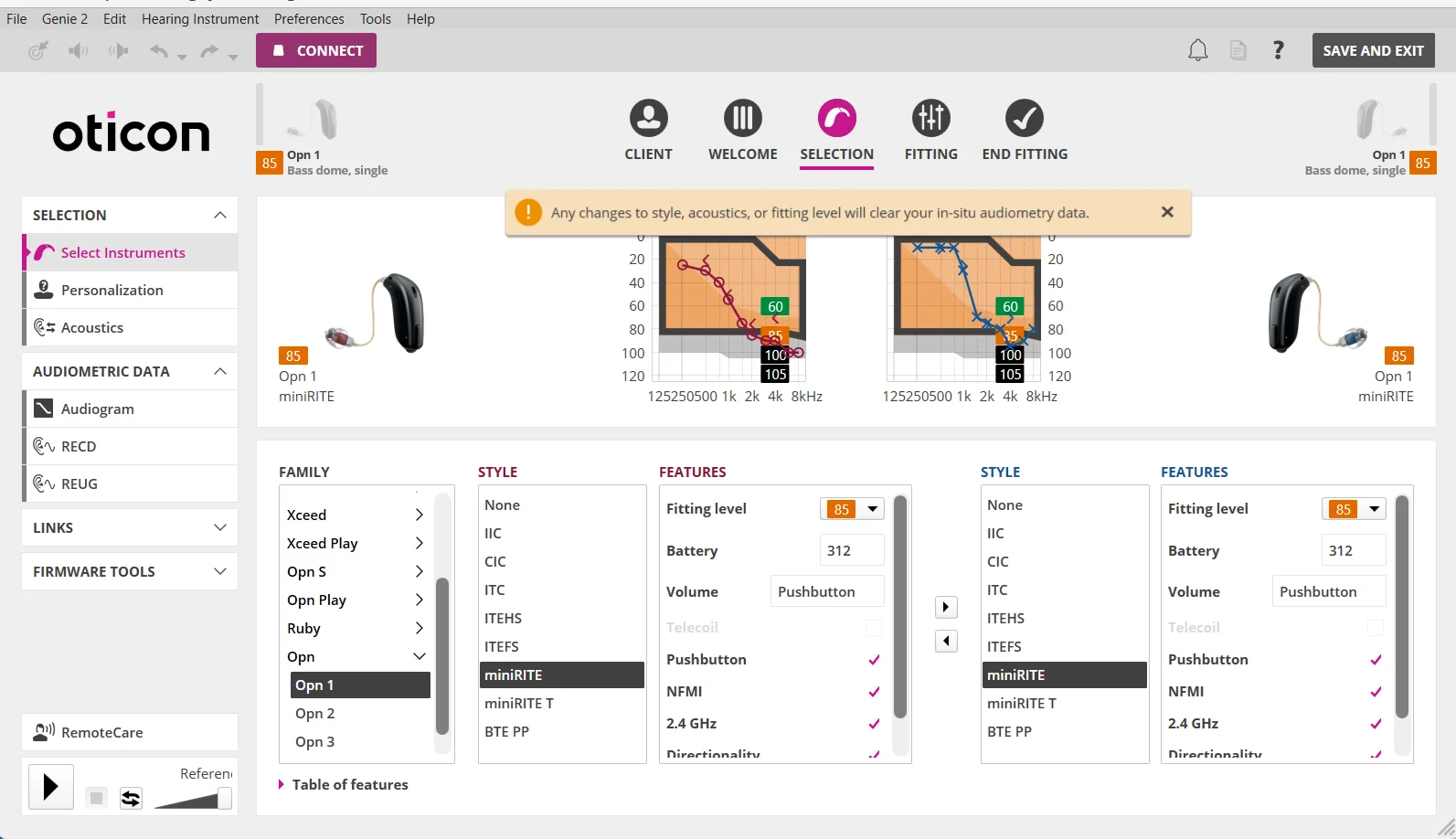
Task: Click the swap arrows icon near playback
Action: 131,798
